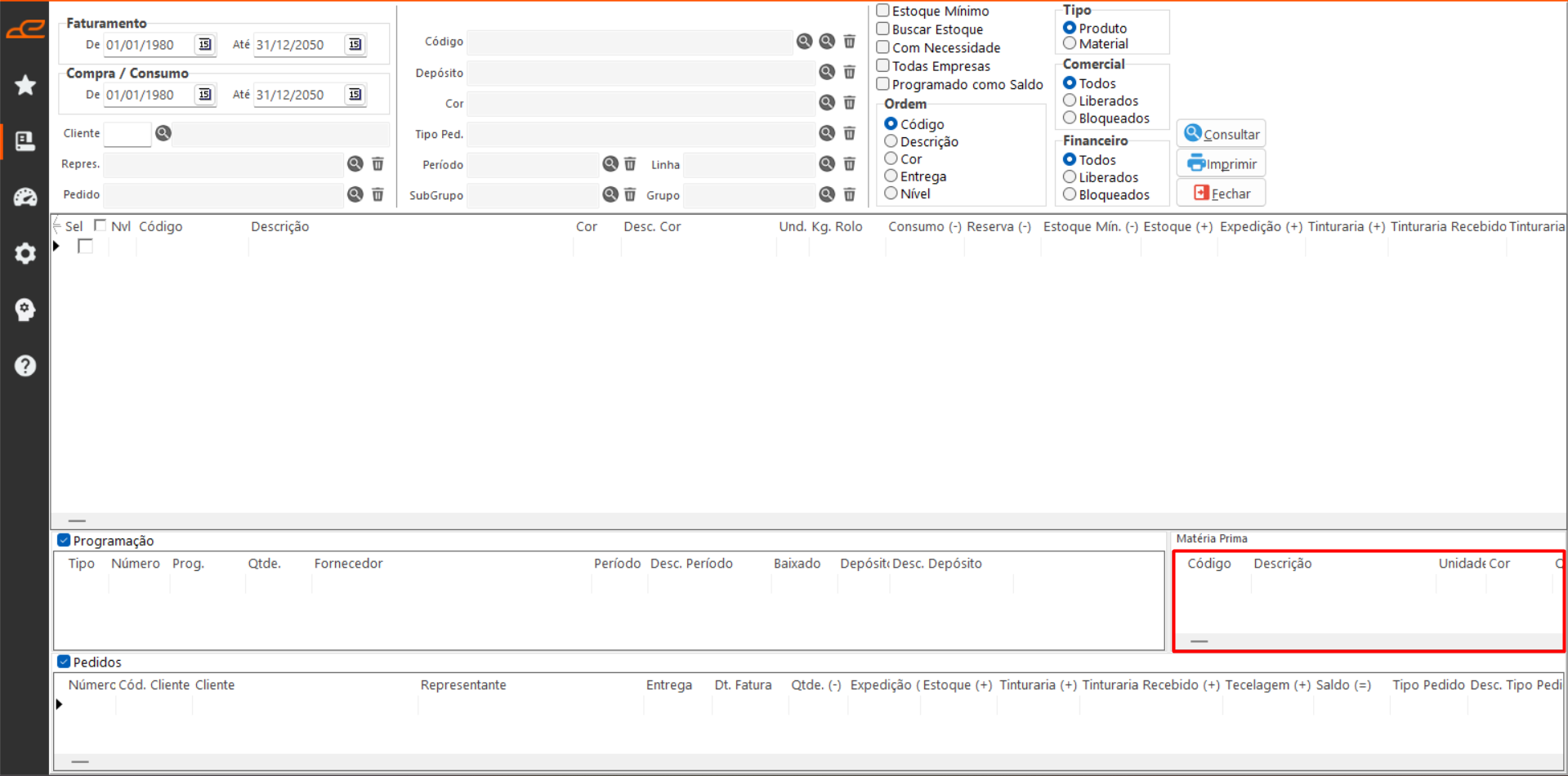Open the settings gear in sidebar
This screenshot has width=1568, height=776.
click(x=25, y=253)
